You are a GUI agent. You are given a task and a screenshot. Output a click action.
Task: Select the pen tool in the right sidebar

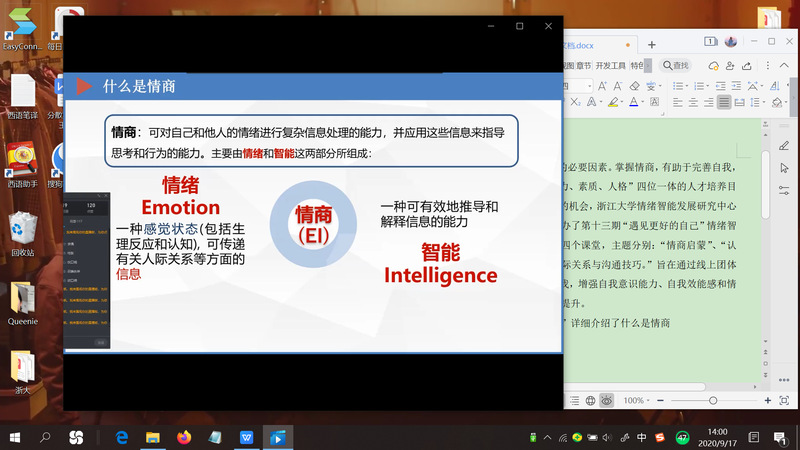click(783, 146)
